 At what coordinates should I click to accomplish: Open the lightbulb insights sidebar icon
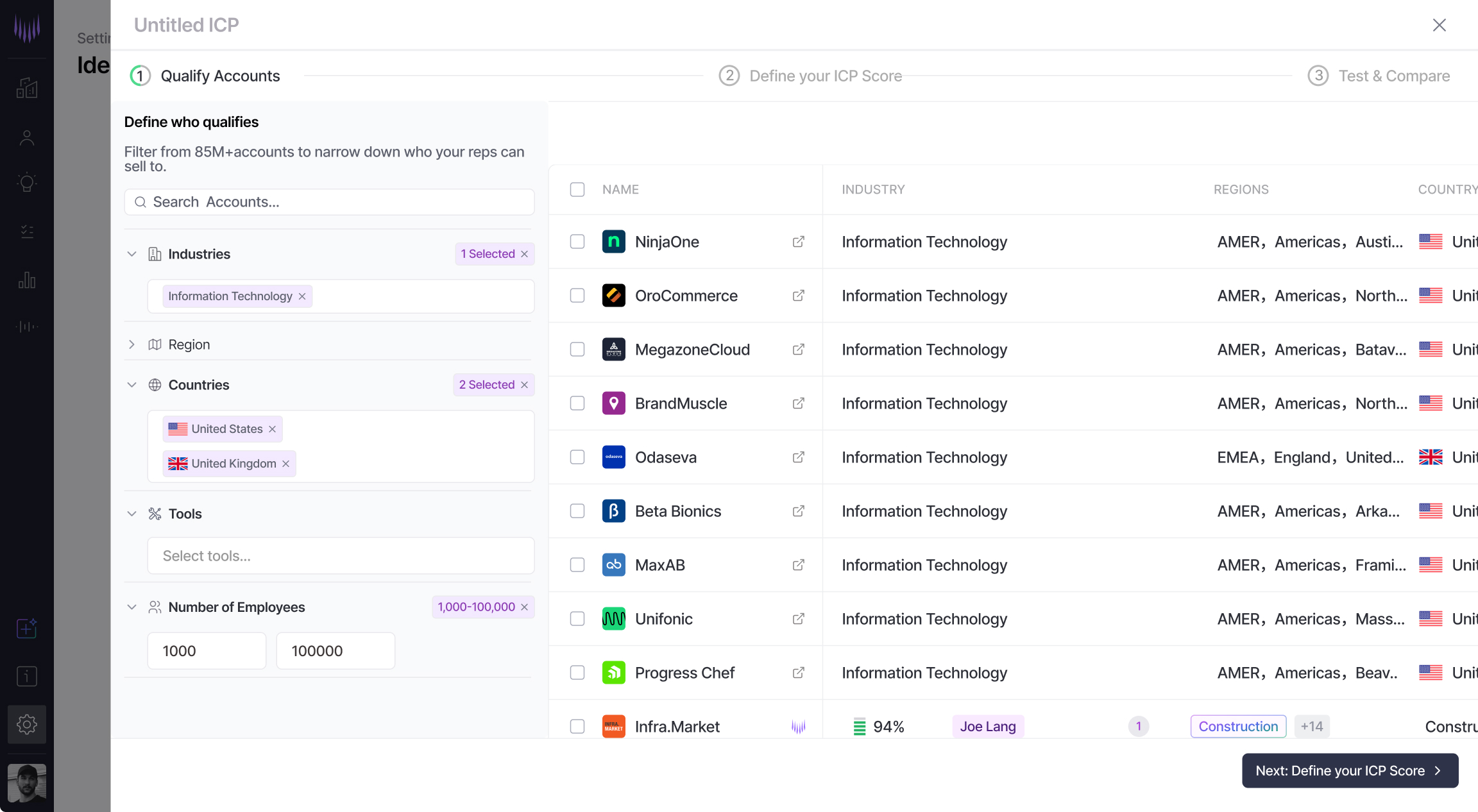pos(27,183)
